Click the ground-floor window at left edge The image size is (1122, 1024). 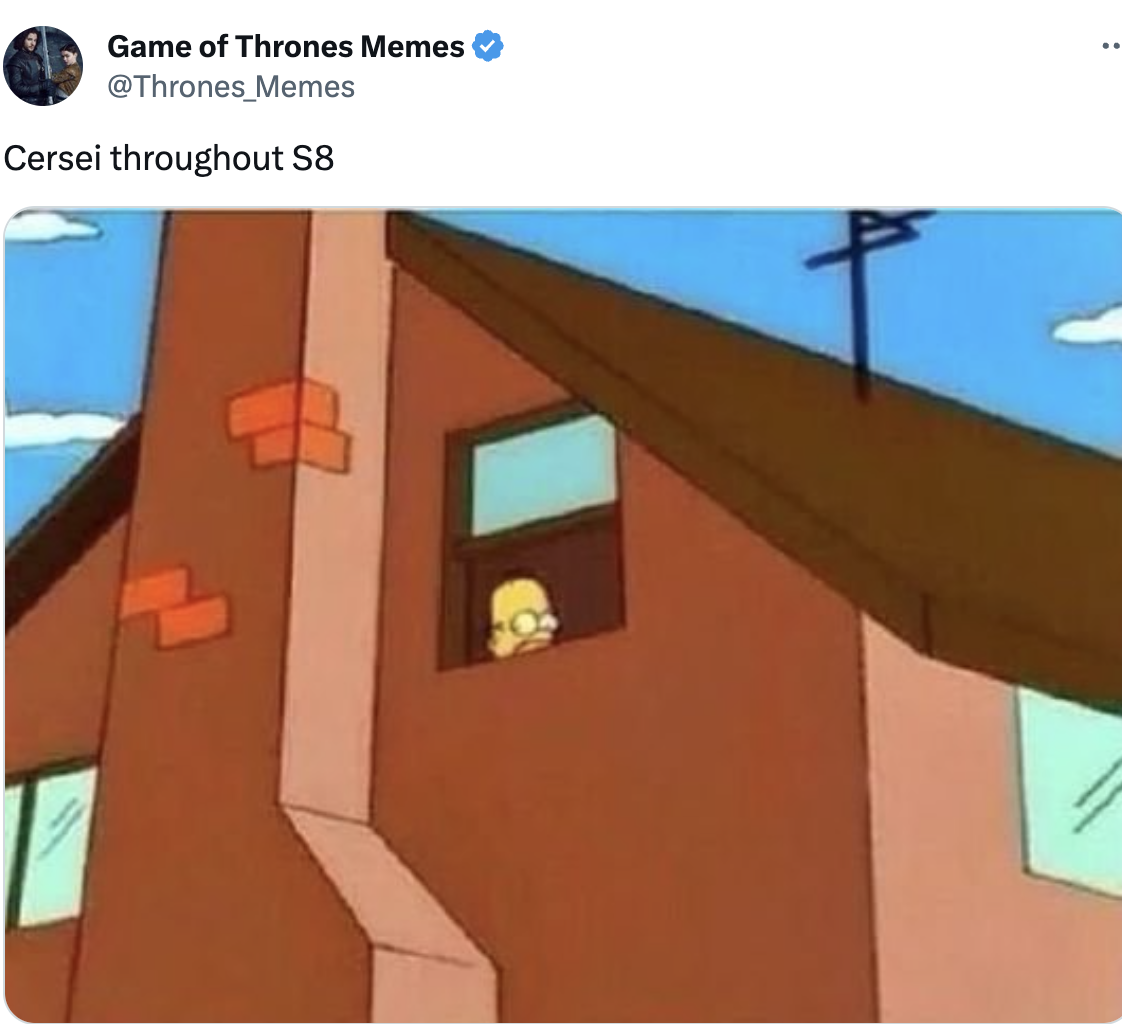(48, 844)
